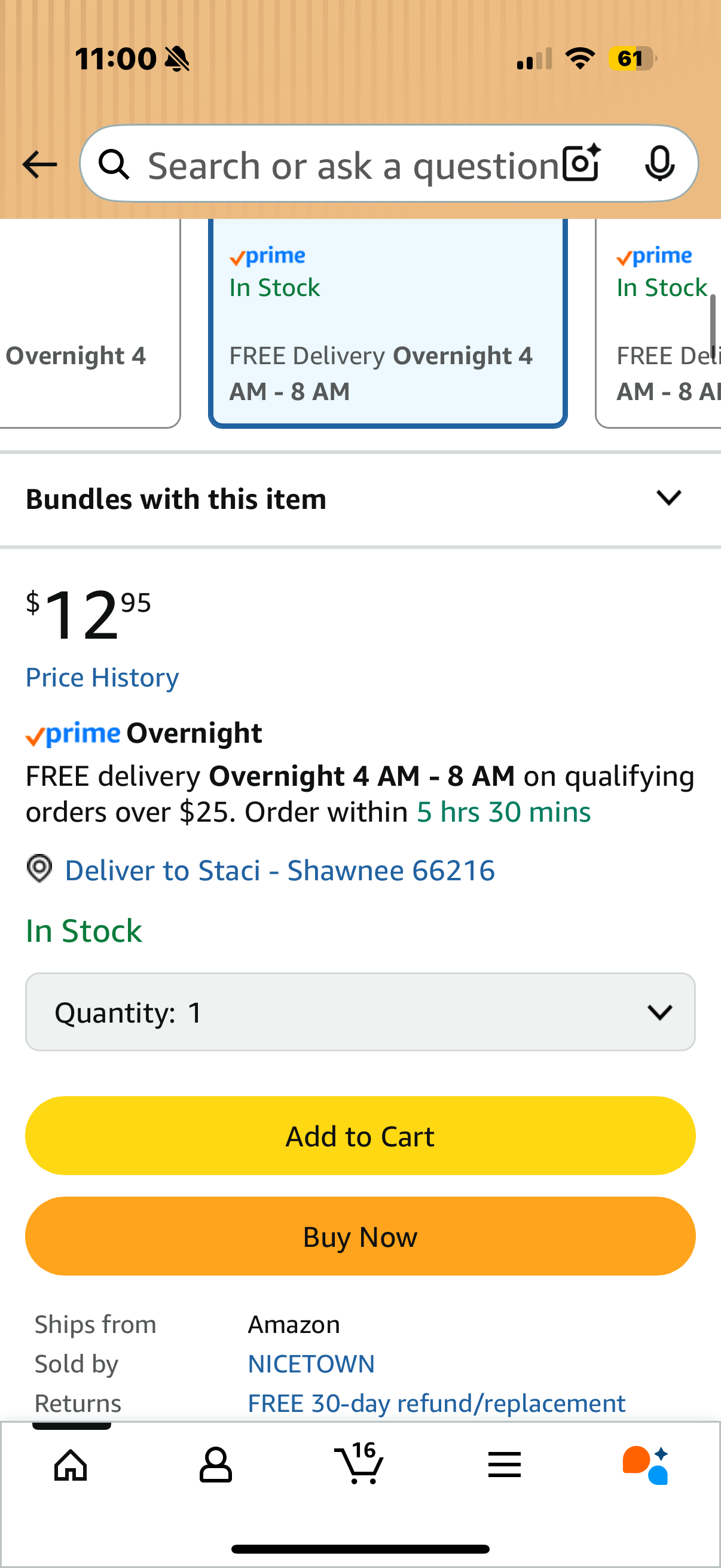The image size is (721, 1568).
Task: Open the Quantity dropdown
Action: [360, 1012]
